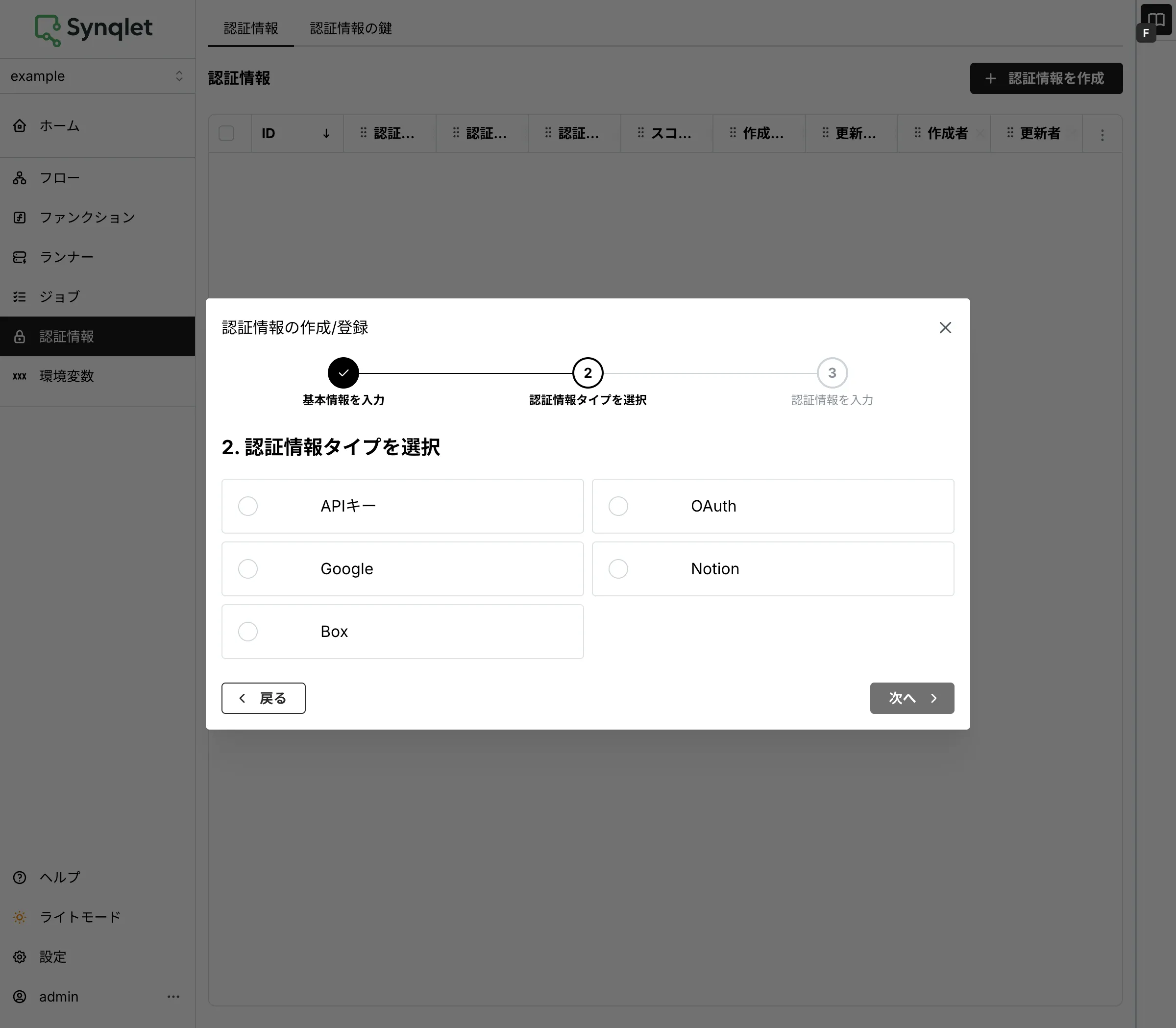Screen dimensions: 1176x1028
Task: Click the 次へ next button
Action: point(912,698)
